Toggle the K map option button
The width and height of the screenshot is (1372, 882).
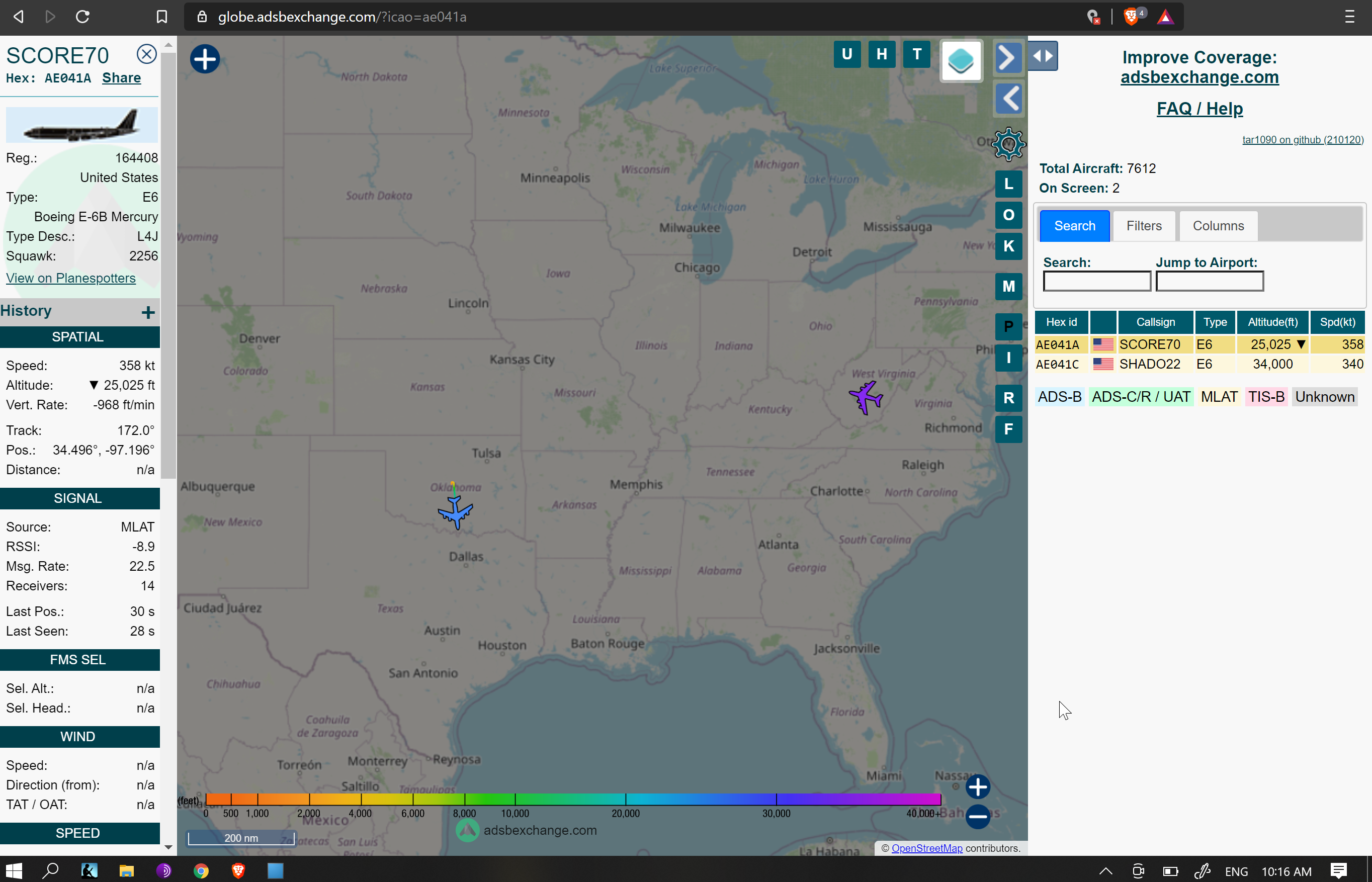point(1008,246)
